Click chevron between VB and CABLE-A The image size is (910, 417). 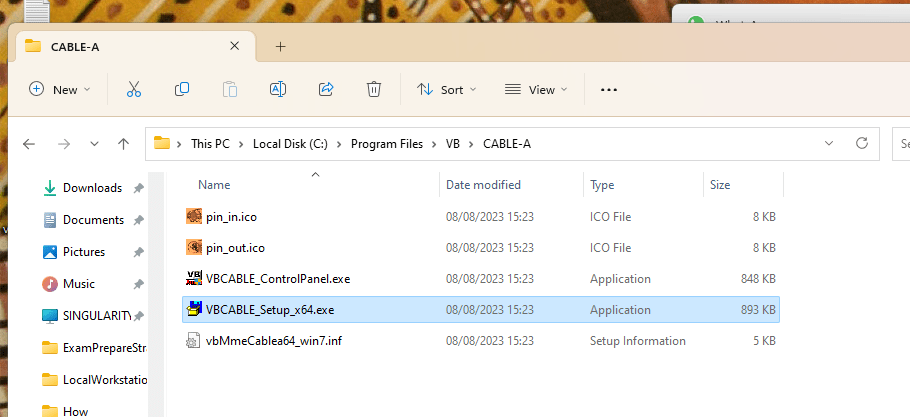[471, 144]
